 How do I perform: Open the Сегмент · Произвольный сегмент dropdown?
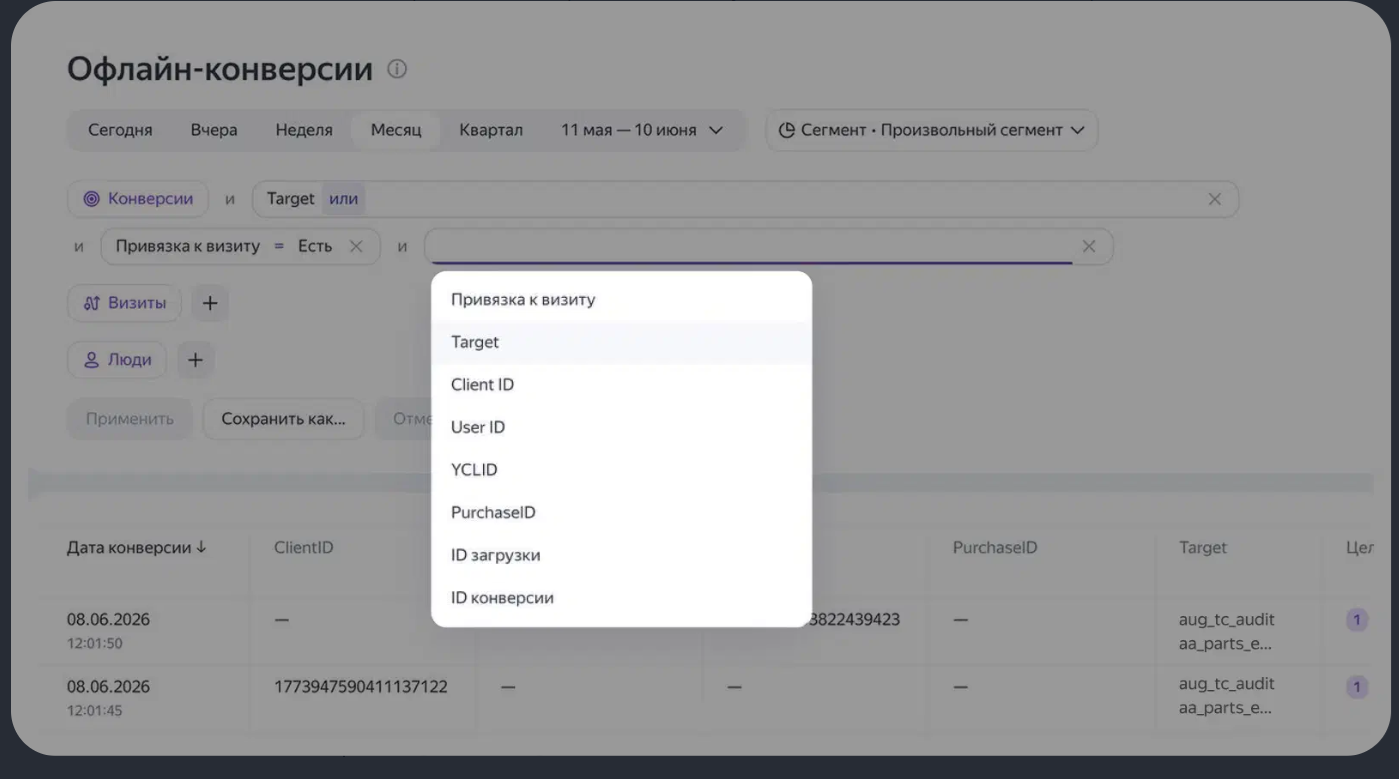pos(932,130)
